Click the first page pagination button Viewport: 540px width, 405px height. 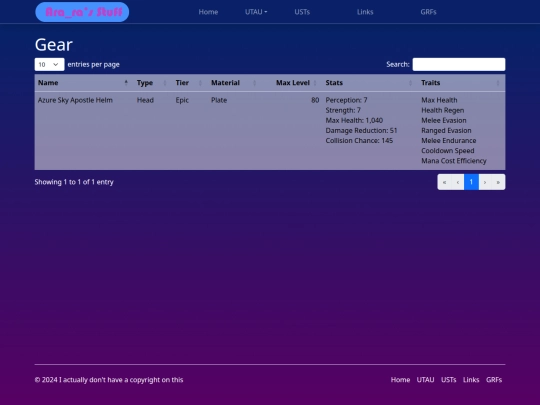coord(444,182)
